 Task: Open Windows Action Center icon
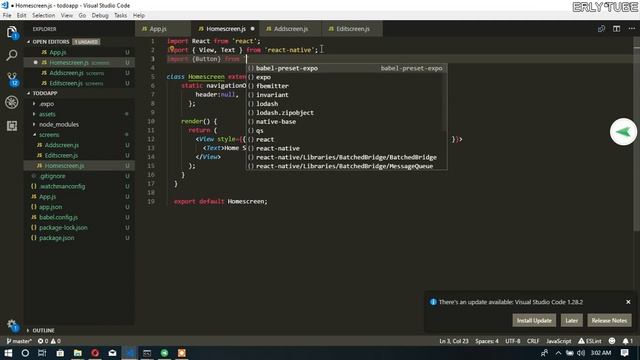click(x=624, y=353)
